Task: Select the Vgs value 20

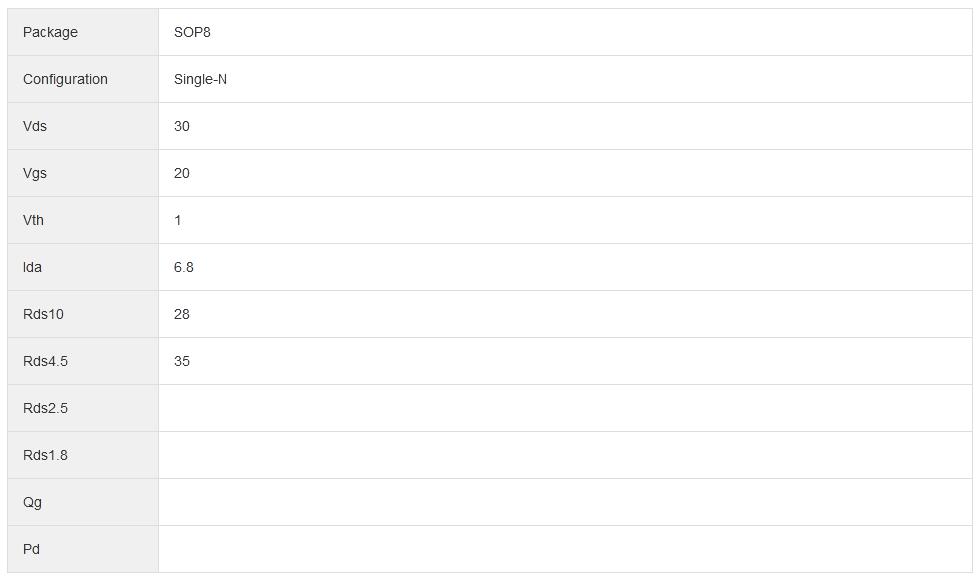Action: coord(182,173)
